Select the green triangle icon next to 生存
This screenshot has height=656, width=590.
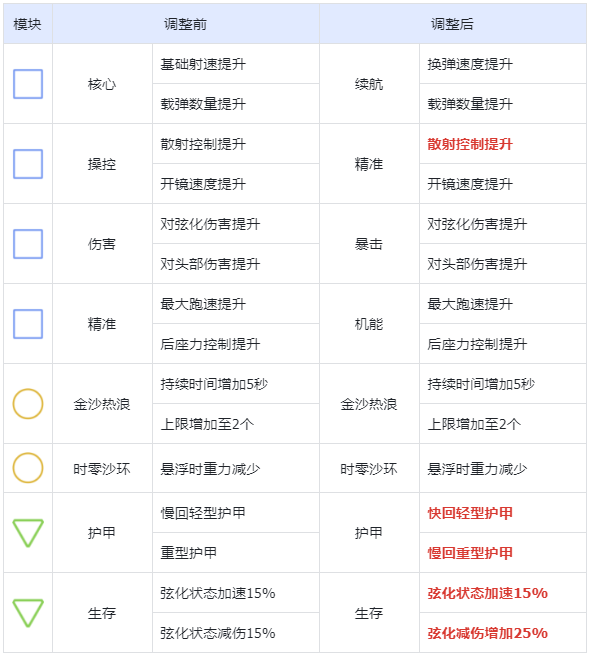28,612
